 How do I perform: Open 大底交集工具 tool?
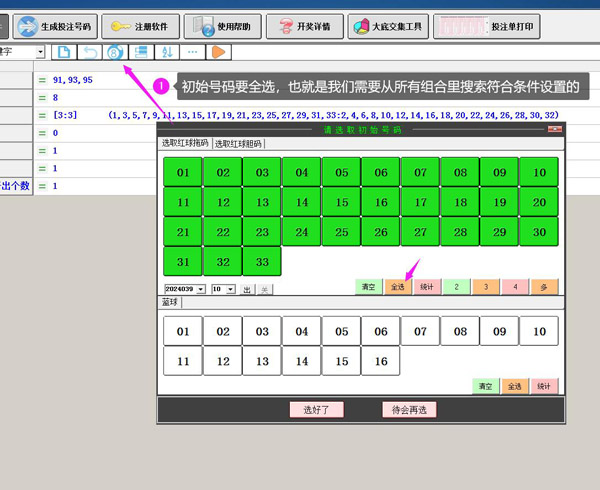point(387,25)
